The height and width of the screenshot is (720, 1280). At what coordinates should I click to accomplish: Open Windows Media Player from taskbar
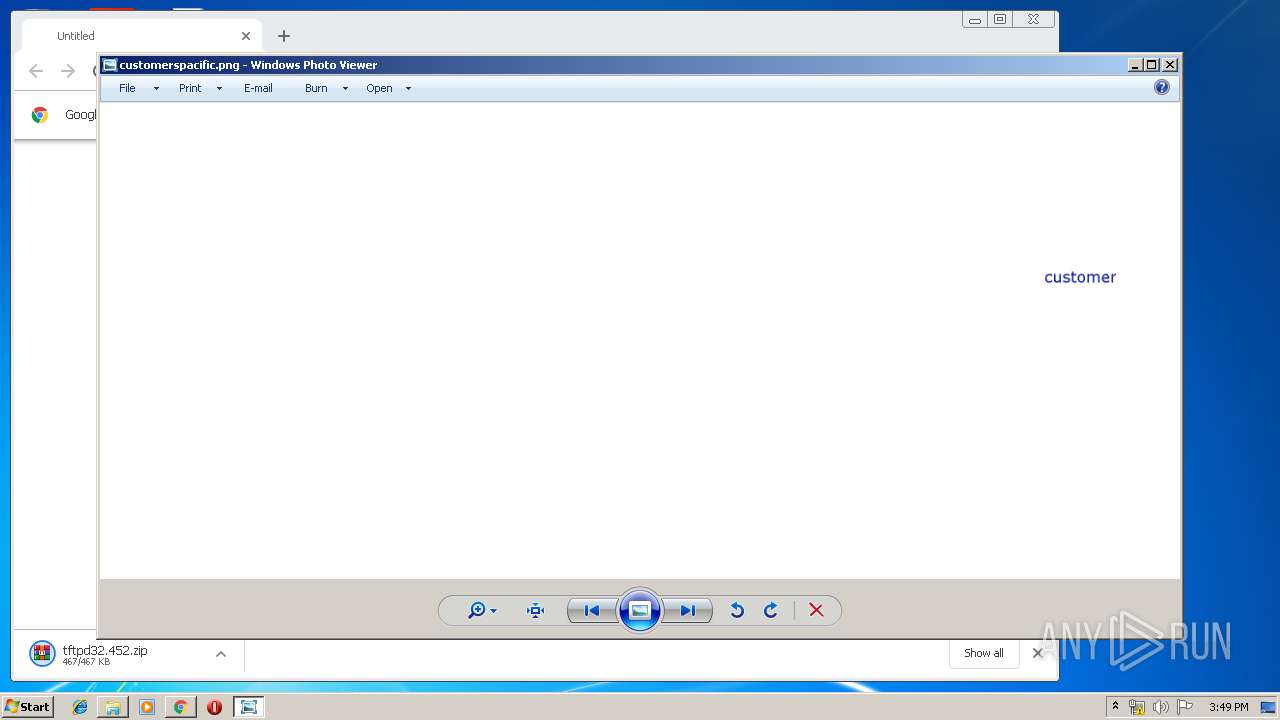(x=147, y=707)
